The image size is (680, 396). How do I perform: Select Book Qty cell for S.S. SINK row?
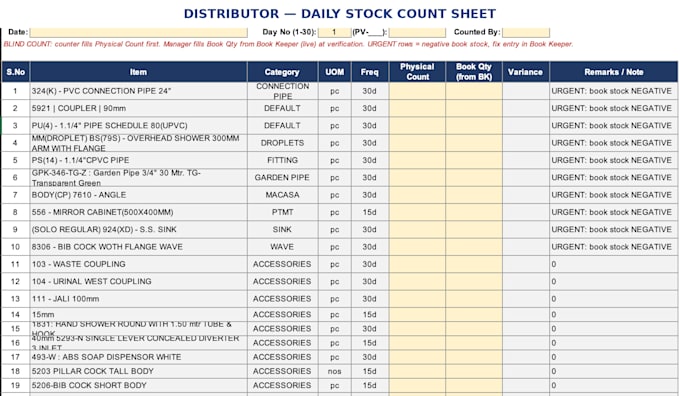(474, 229)
